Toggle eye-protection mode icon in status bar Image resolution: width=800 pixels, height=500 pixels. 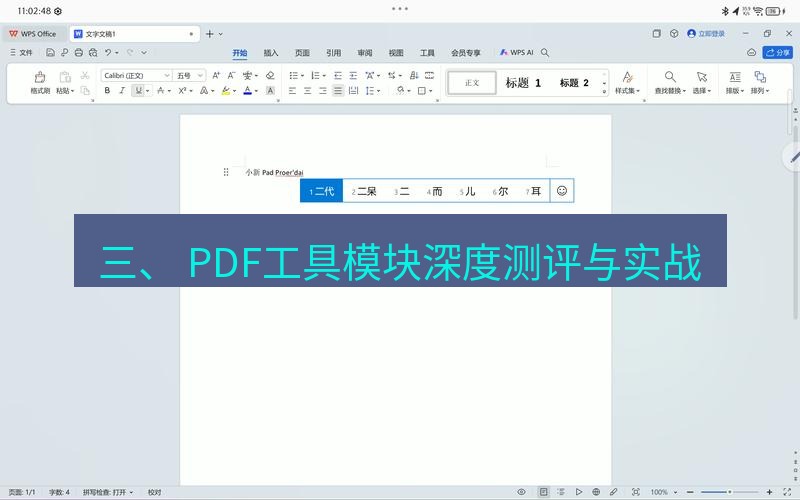tap(521, 492)
